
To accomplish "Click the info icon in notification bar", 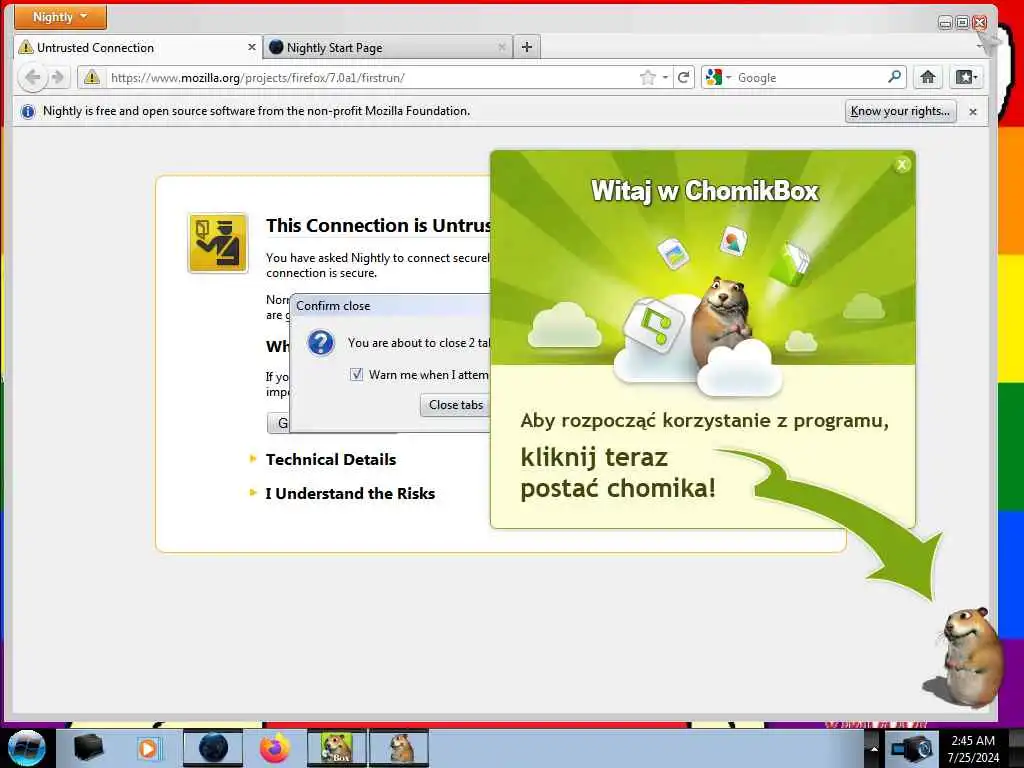I will pos(27,112).
